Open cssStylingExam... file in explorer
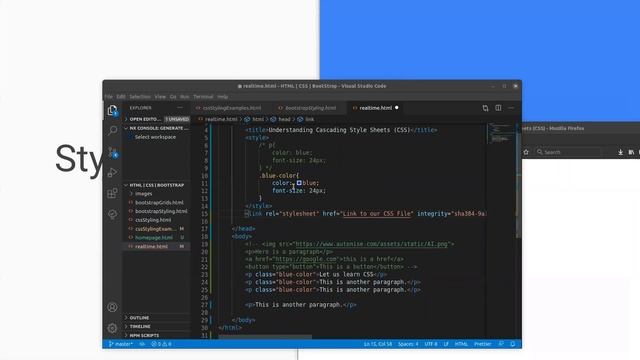 click(x=157, y=229)
